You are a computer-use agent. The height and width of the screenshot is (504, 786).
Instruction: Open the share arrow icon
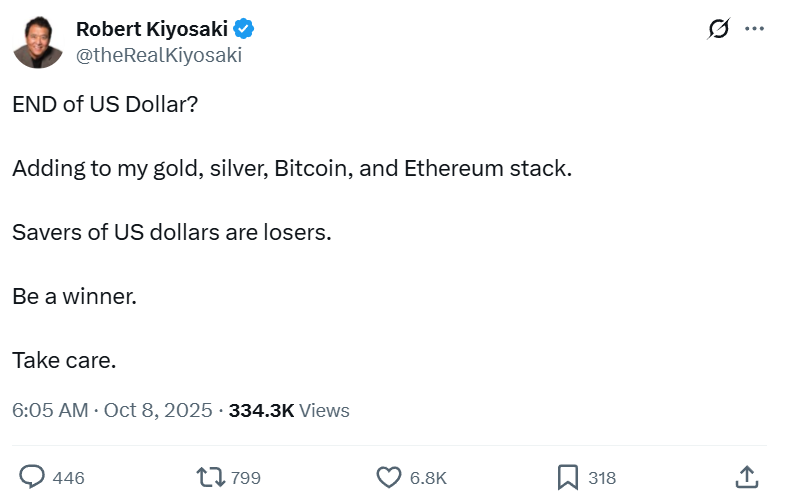[746, 477]
